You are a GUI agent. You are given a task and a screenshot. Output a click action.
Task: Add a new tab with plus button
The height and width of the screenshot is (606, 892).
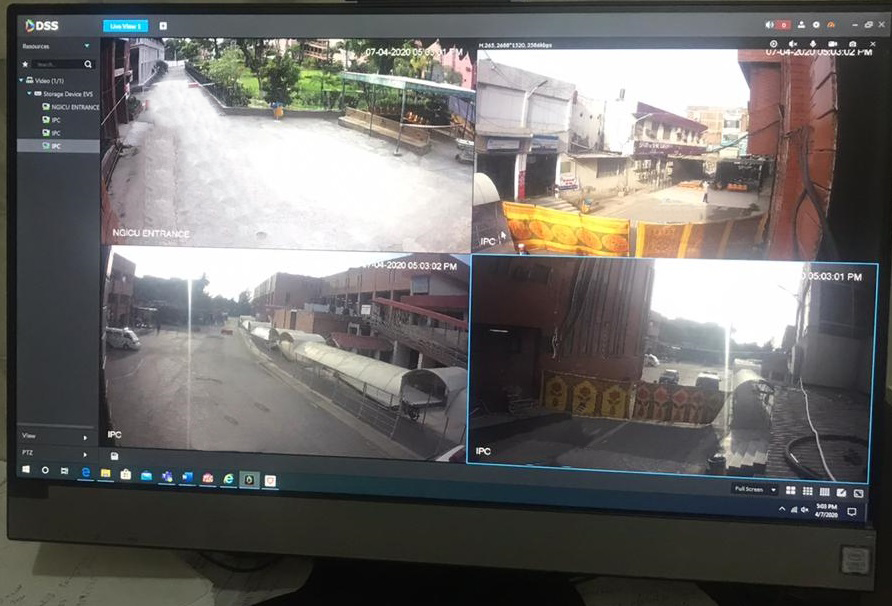pyautogui.click(x=163, y=26)
